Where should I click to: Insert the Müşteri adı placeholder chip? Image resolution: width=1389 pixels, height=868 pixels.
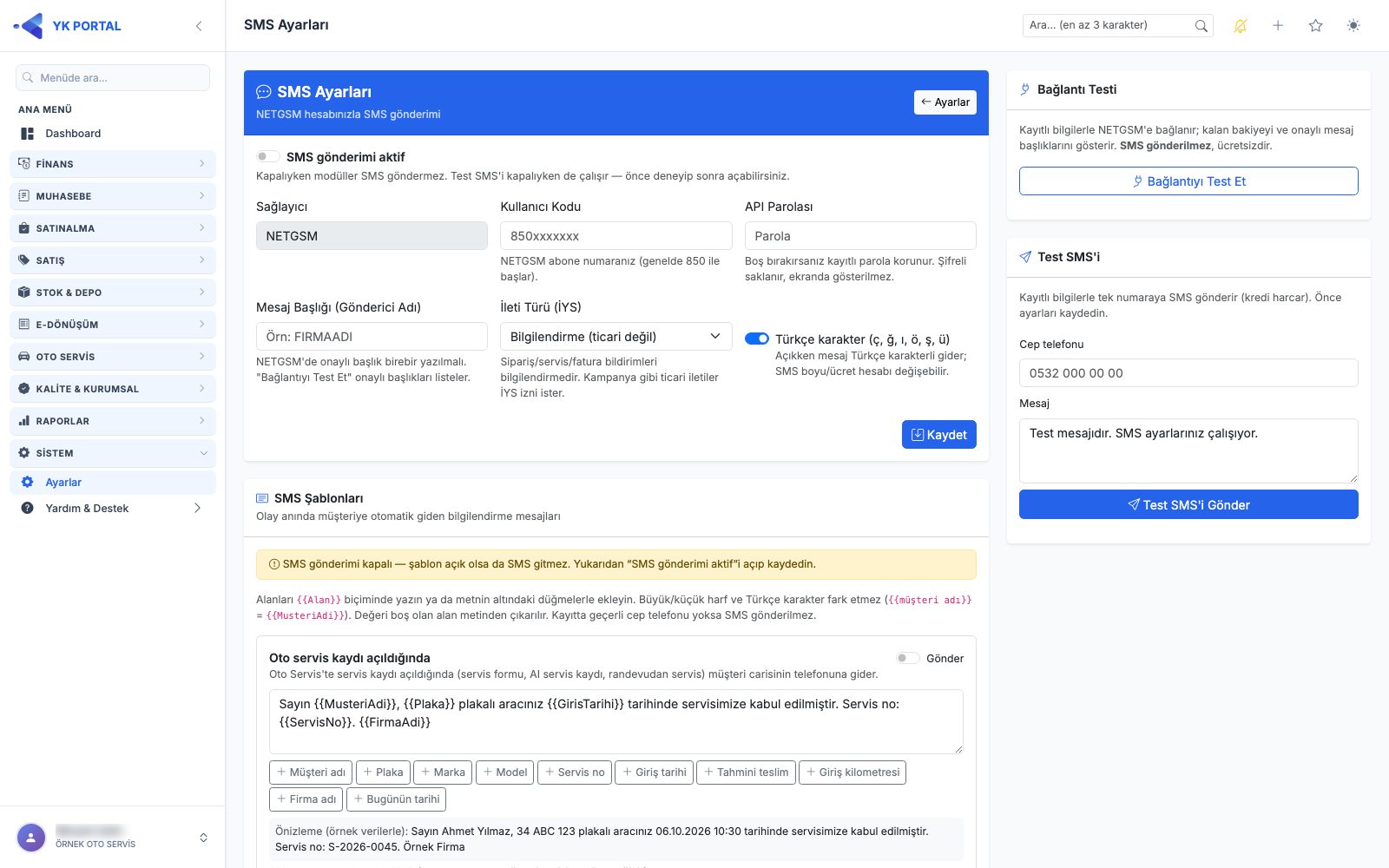(311, 773)
